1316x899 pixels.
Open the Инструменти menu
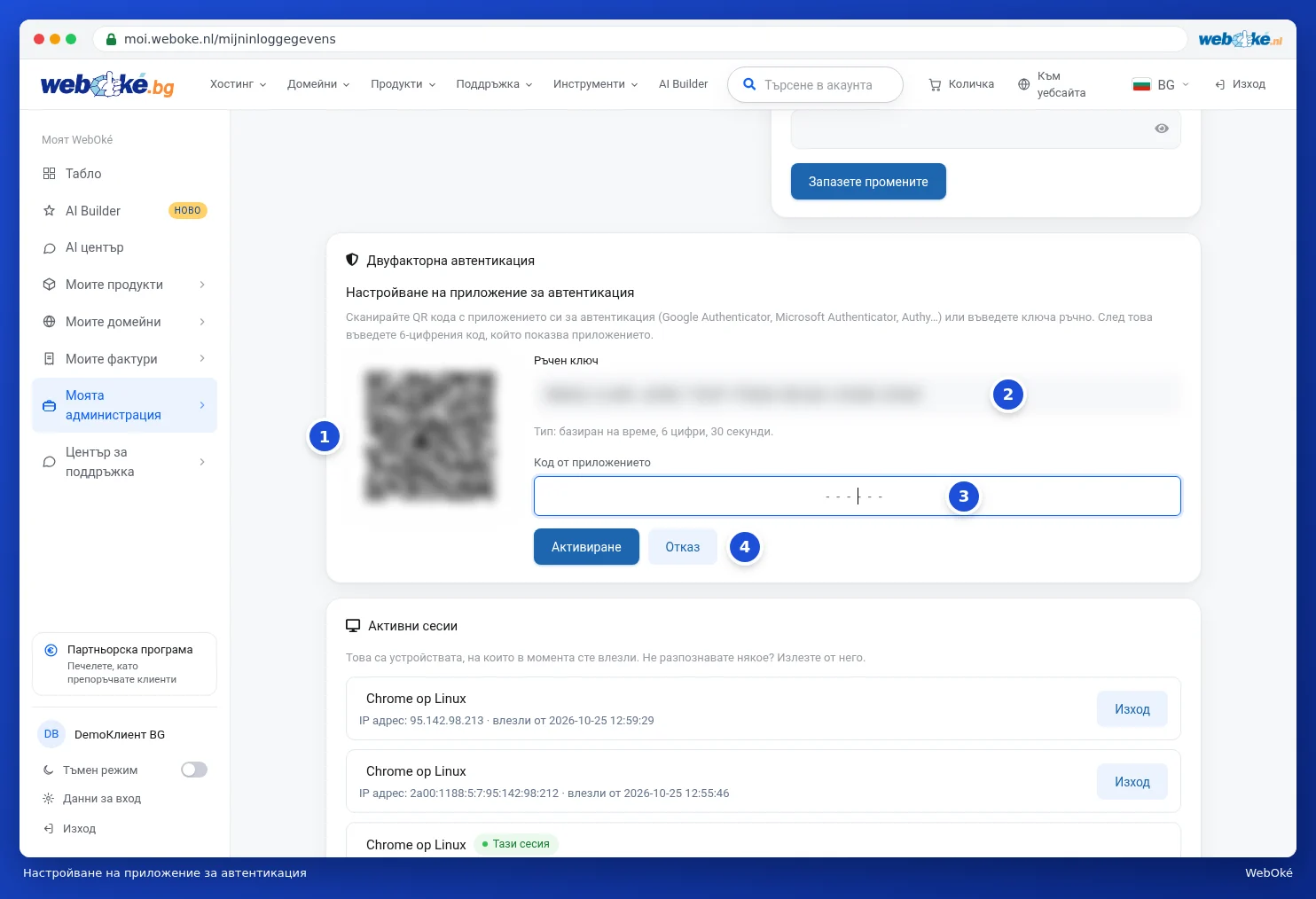tap(595, 84)
